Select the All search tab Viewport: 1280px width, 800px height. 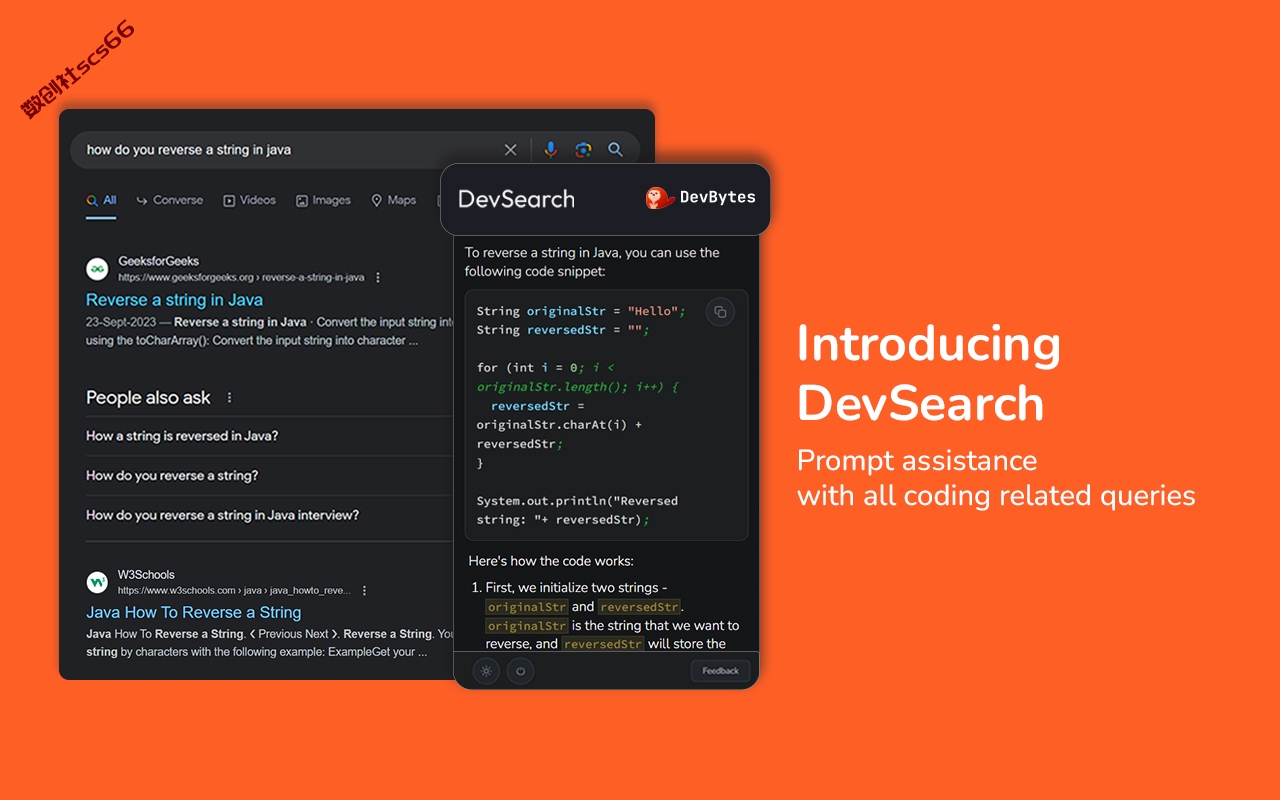tap(102, 200)
